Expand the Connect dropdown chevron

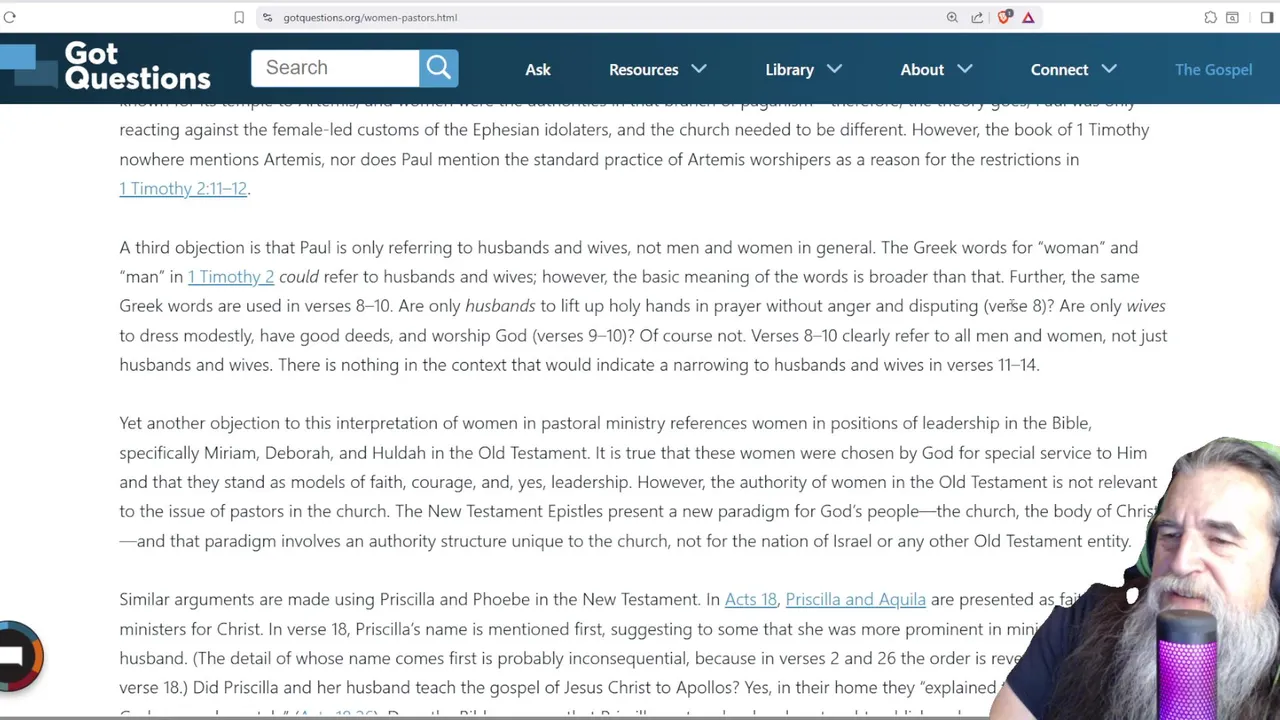point(1109,69)
